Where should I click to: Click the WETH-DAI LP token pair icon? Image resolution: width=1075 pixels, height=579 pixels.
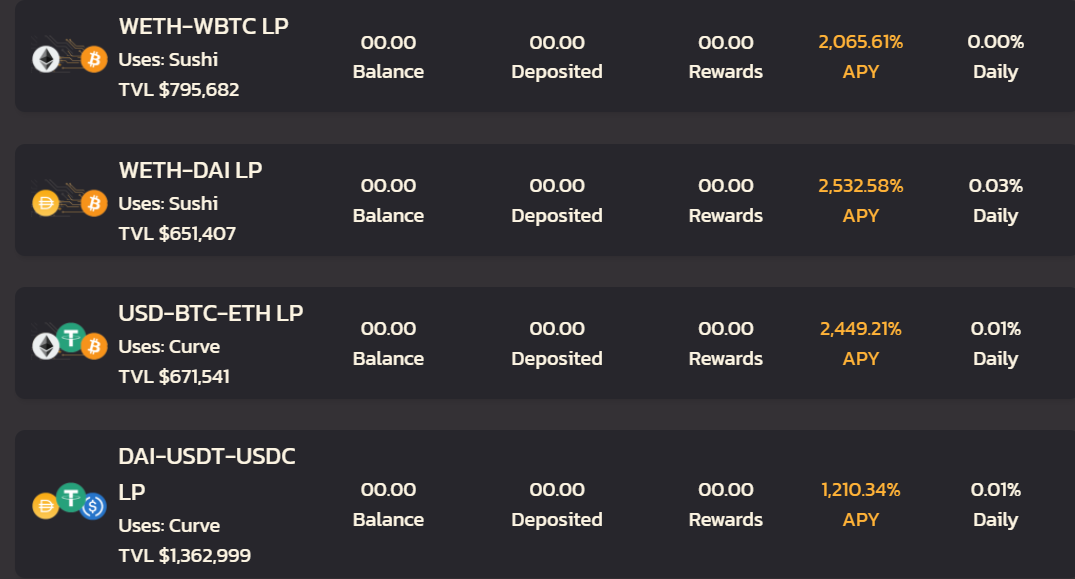(70, 203)
